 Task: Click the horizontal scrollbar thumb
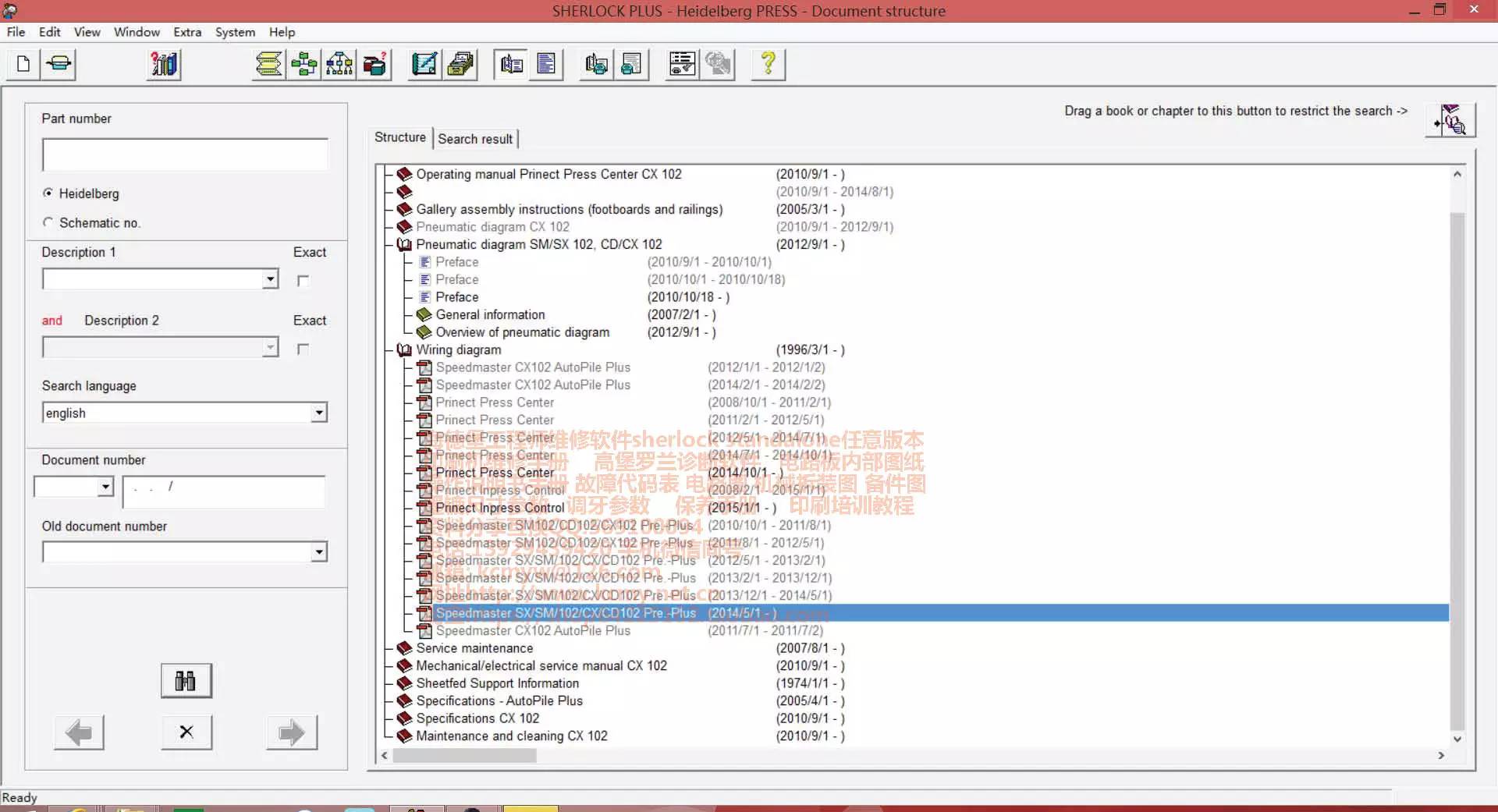click(x=464, y=755)
